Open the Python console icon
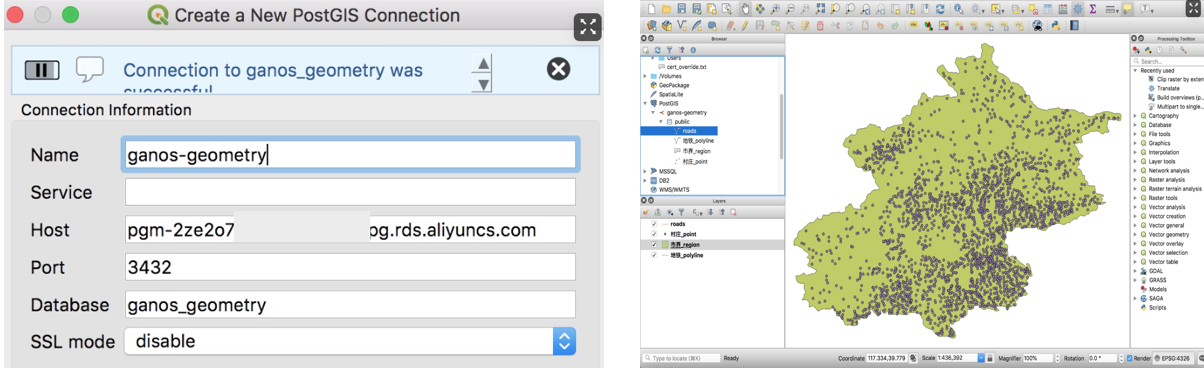This screenshot has height=370, width=1204. click(x=1055, y=25)
